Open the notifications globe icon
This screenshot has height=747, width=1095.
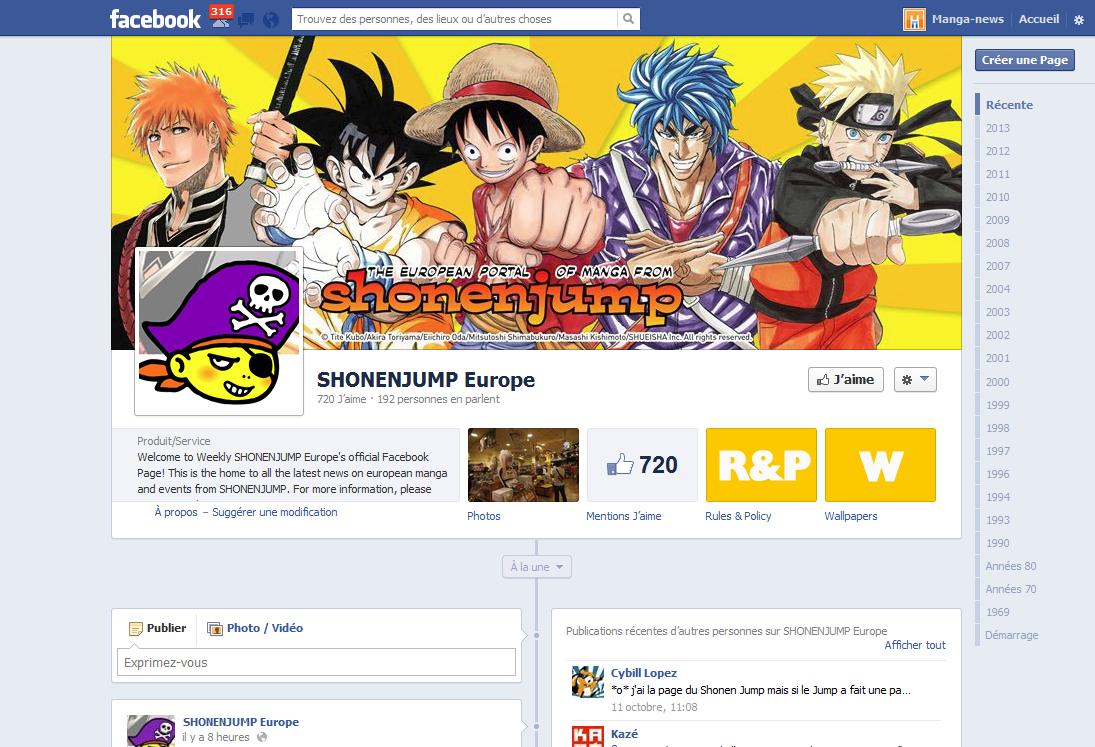[x=271, y=20]
